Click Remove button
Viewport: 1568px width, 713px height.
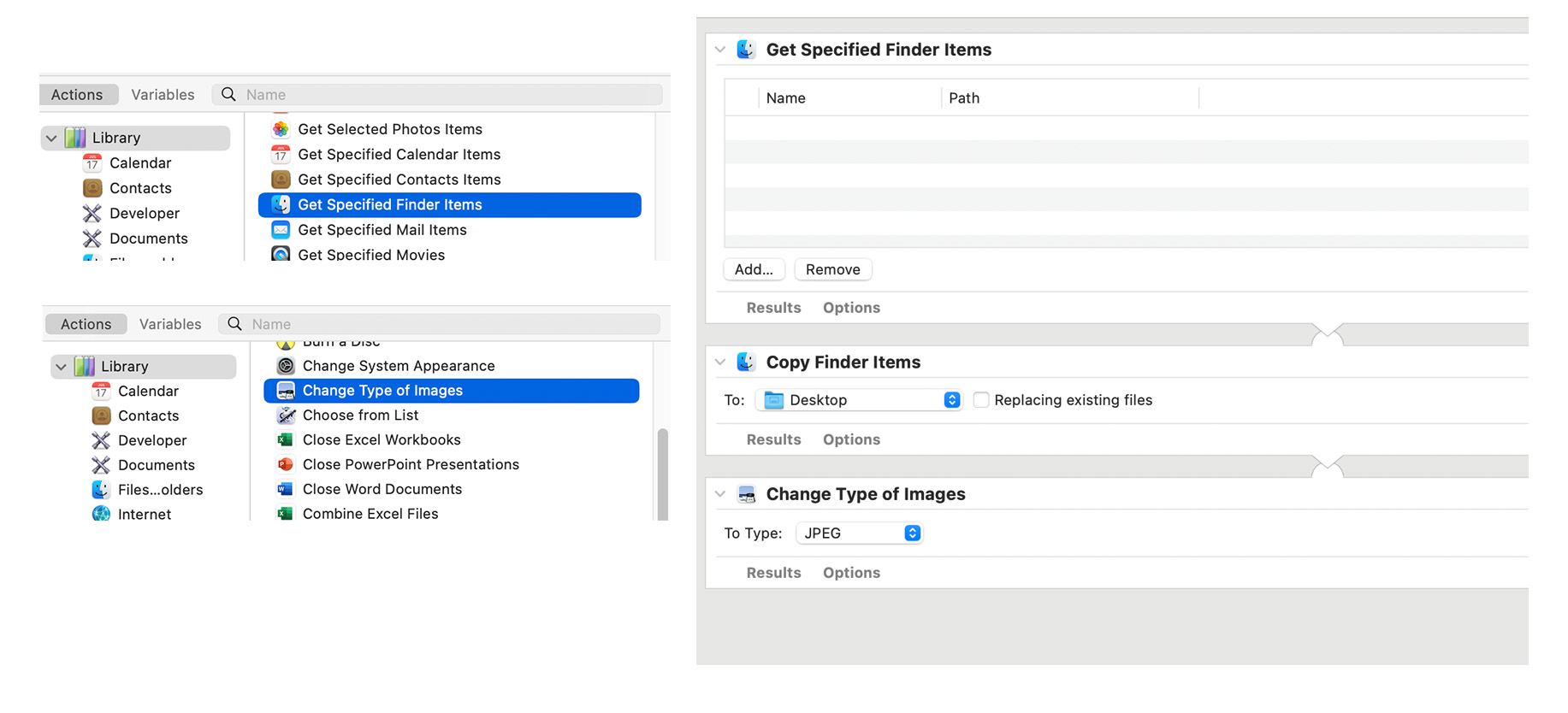tap(832, 269)
